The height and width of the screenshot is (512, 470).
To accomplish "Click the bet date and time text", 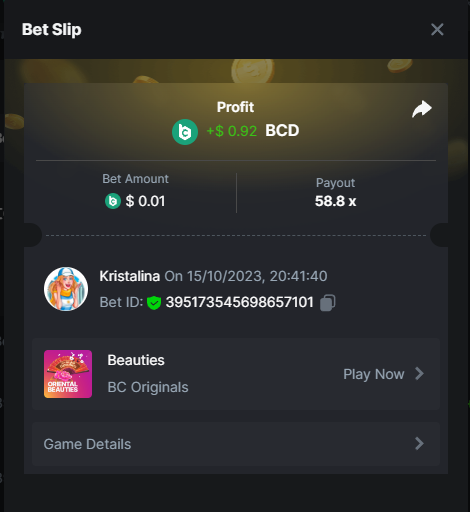I will (x=246, y=276).
